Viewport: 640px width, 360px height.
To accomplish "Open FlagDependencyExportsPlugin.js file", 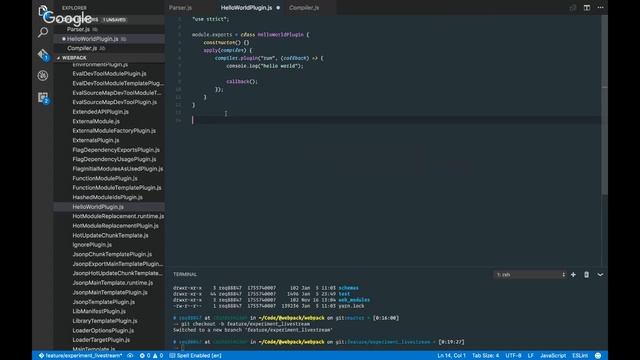I will 116,150.
